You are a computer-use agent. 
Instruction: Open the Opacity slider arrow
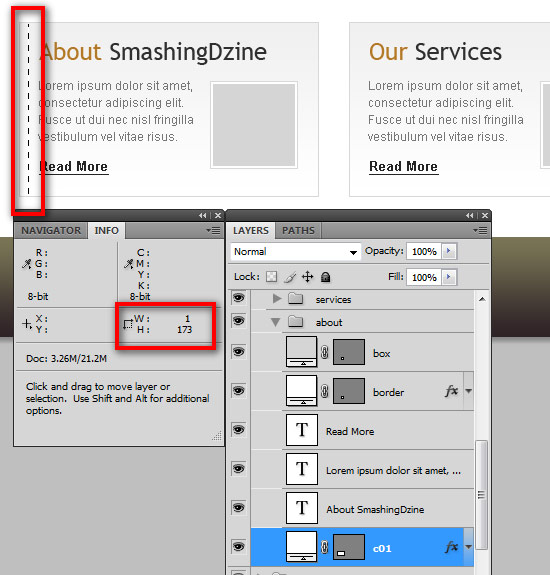pos(448,251)
